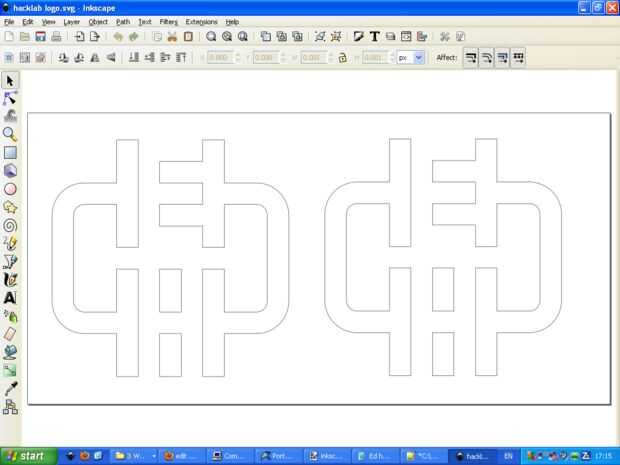
Task: Toggle the lock width and height ratio
Action: click(x=342, y=58)
